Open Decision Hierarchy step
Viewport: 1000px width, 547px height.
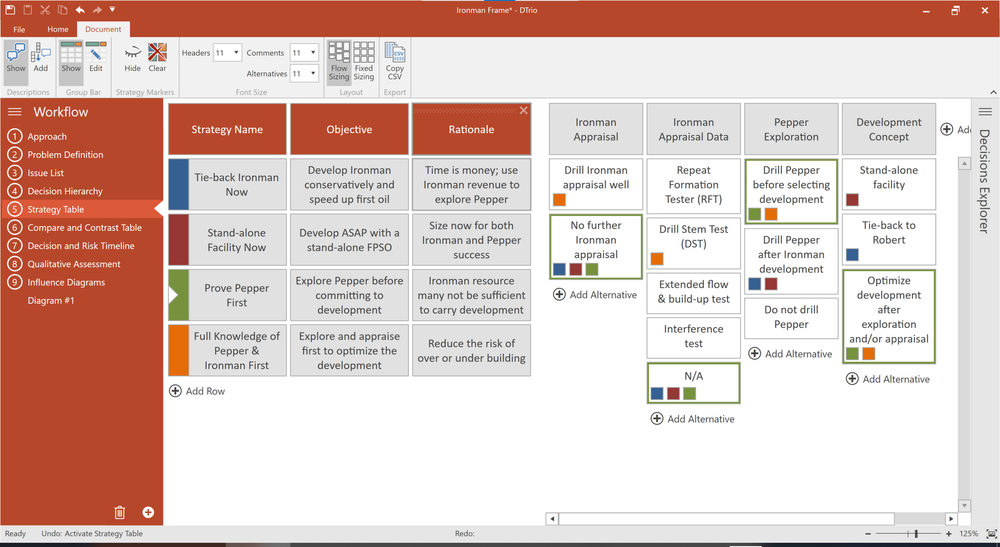tap(64, 191)
